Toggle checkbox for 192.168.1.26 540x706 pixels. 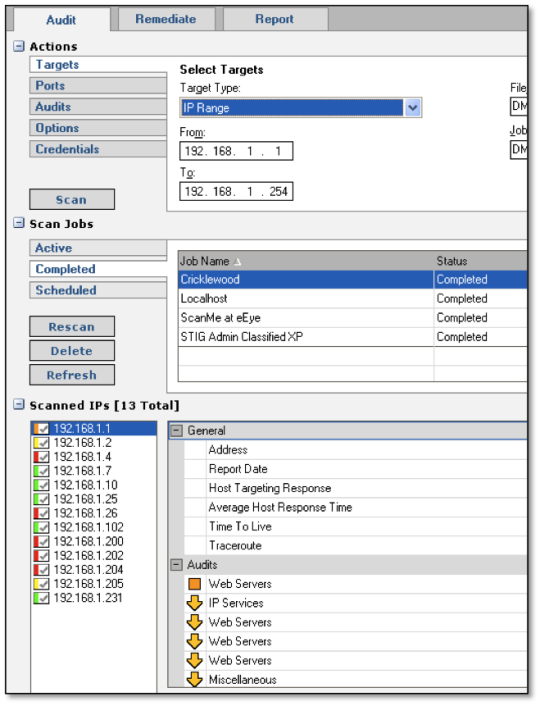[x=43, y=513]
